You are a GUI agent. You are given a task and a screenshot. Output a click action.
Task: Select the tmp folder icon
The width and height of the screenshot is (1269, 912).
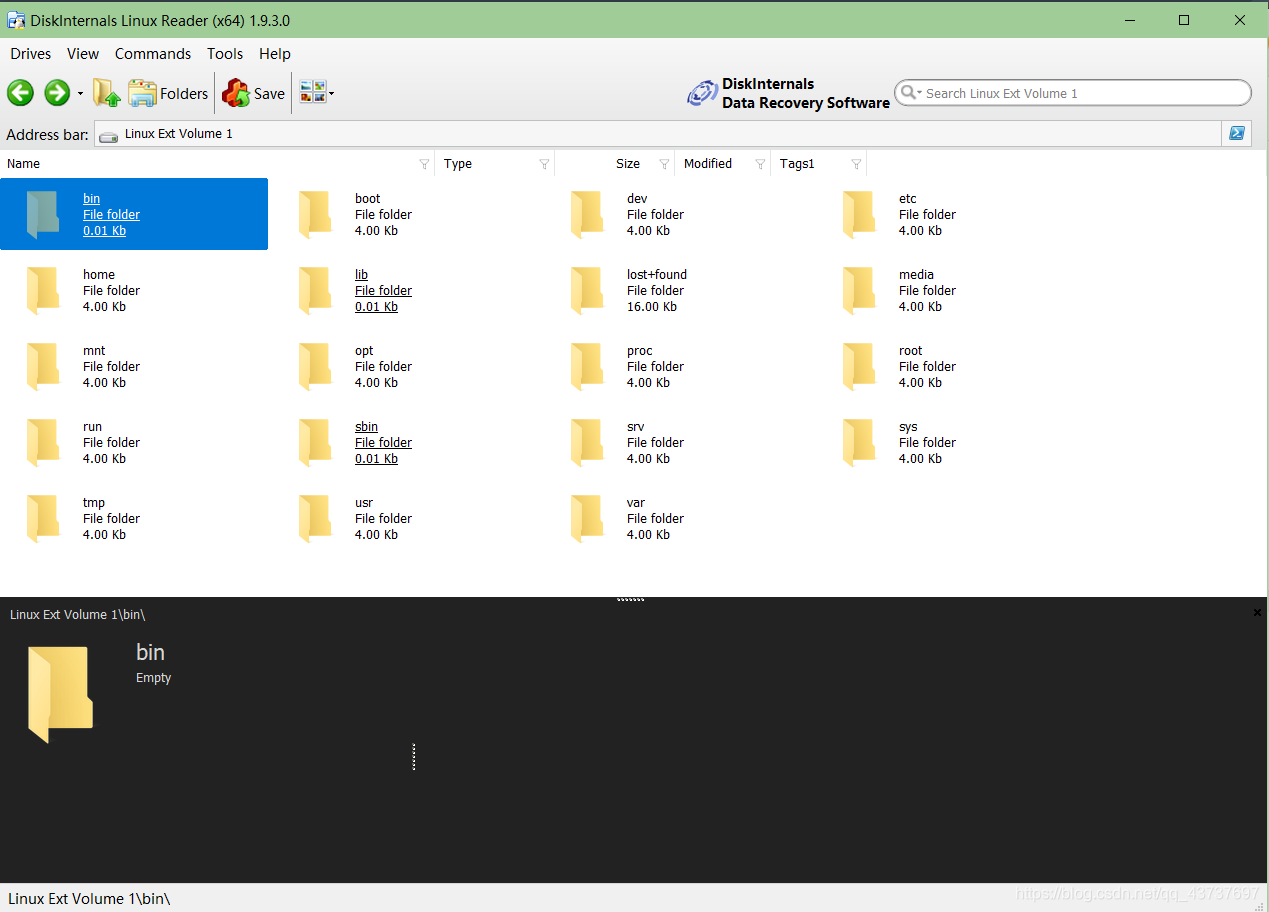click(x=43, y=518)
